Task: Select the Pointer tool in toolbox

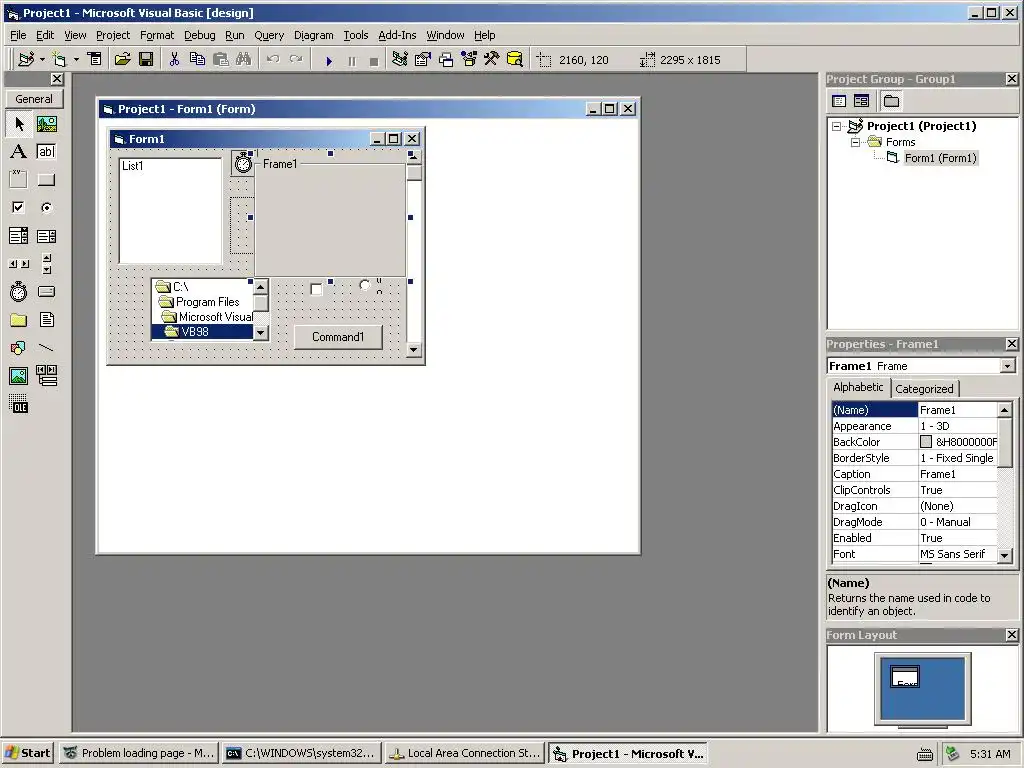Action: pyautogui.click(x=19, y=123)
